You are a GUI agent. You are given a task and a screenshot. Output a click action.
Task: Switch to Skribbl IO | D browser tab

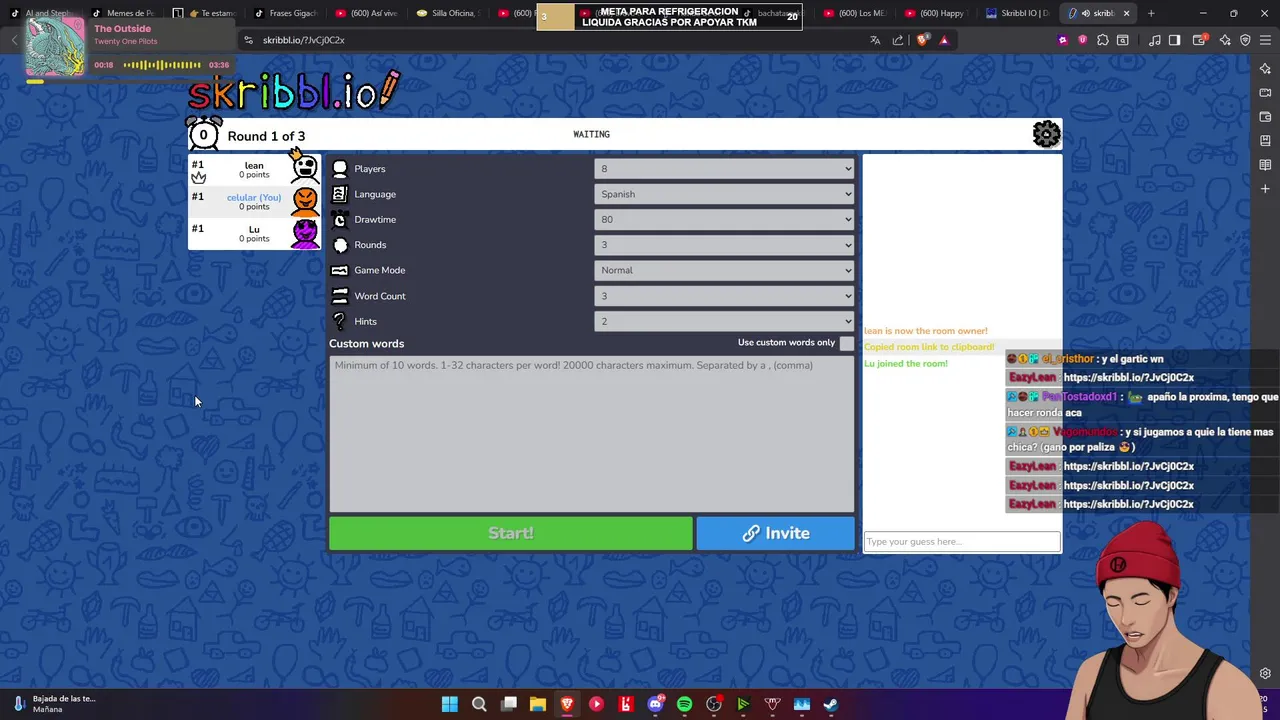pyautogui.click(x=1017, y=13)
